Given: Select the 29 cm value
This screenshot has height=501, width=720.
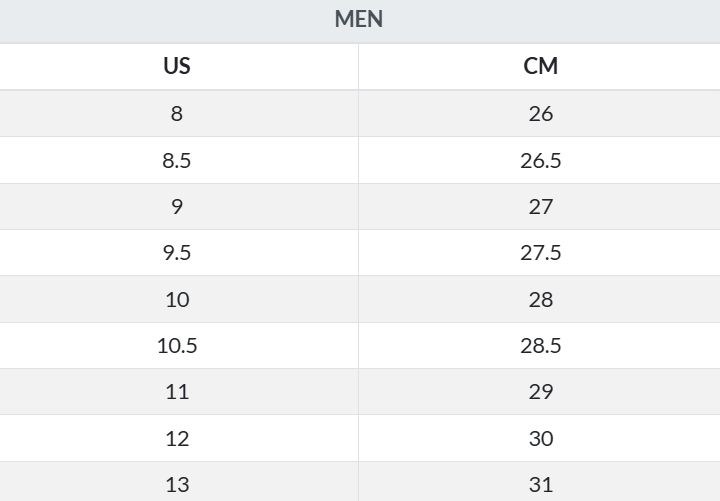Looking at the screenshot, I should coord(540,392).
